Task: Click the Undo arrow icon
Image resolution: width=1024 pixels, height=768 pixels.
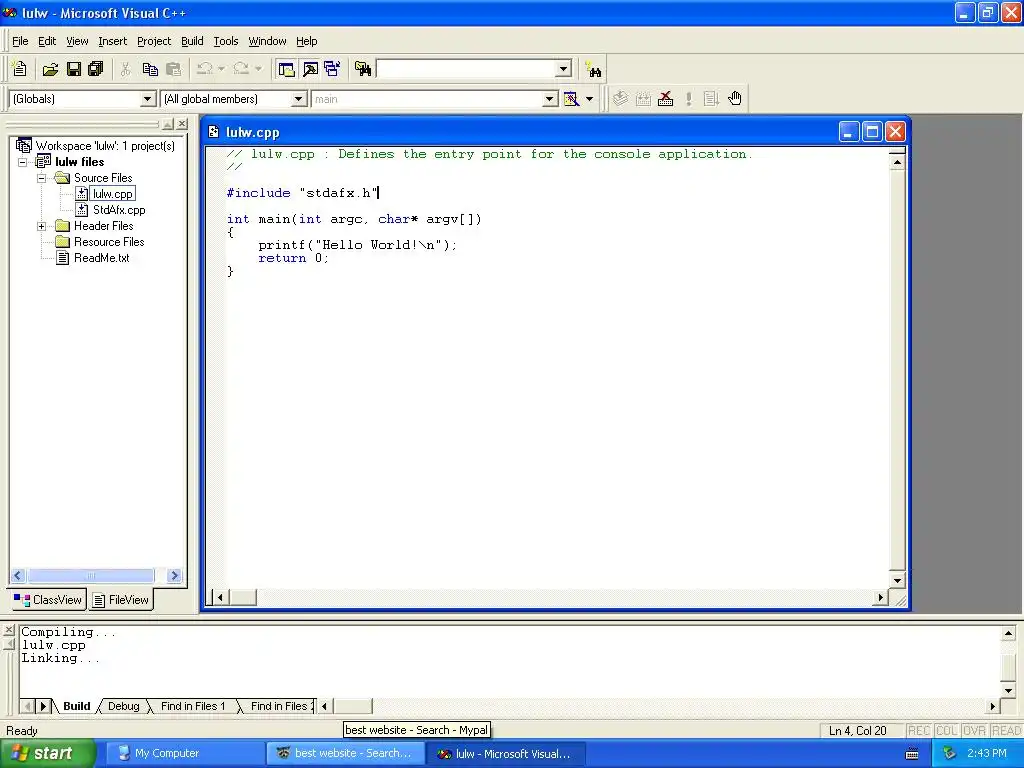Action: coord(204,69)
